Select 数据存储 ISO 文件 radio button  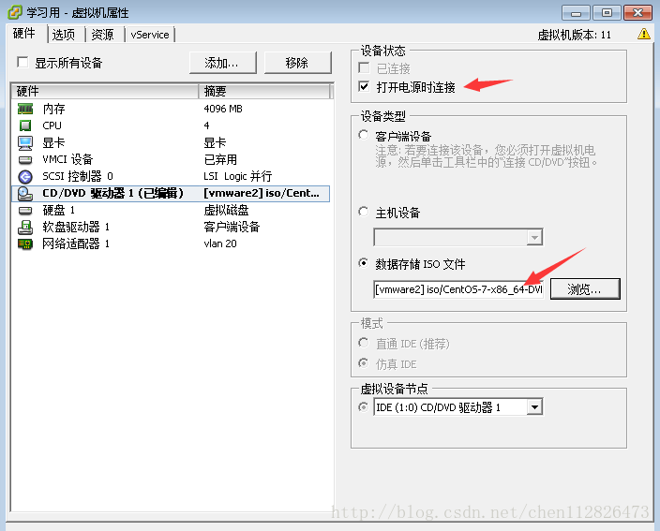click(x=363, y=263)
